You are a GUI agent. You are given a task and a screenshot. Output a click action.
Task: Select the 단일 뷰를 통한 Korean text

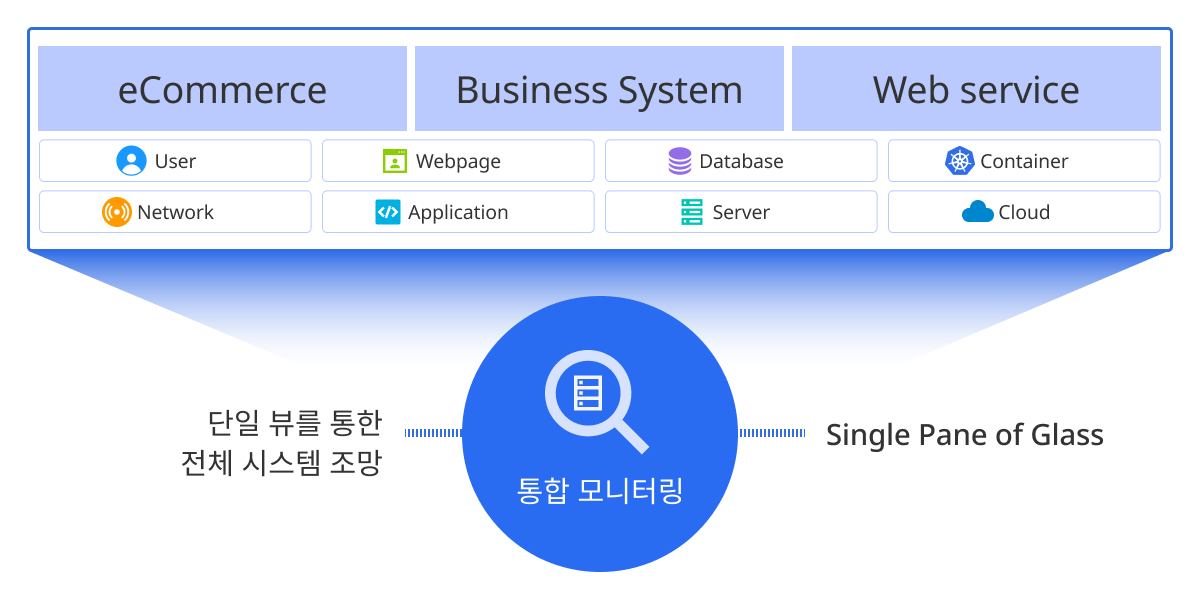coord(295,421)
